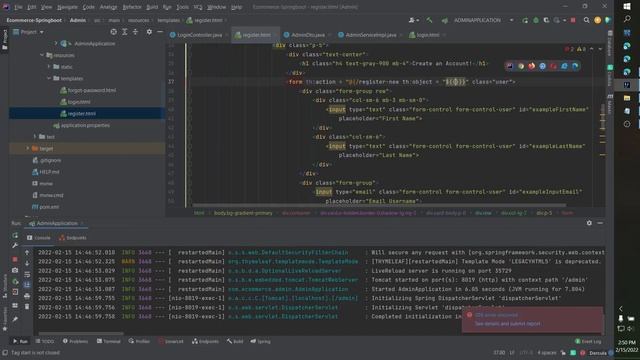Expand the target folder
640x360 pixels.
pyautogui.click(x=28, y=149)
